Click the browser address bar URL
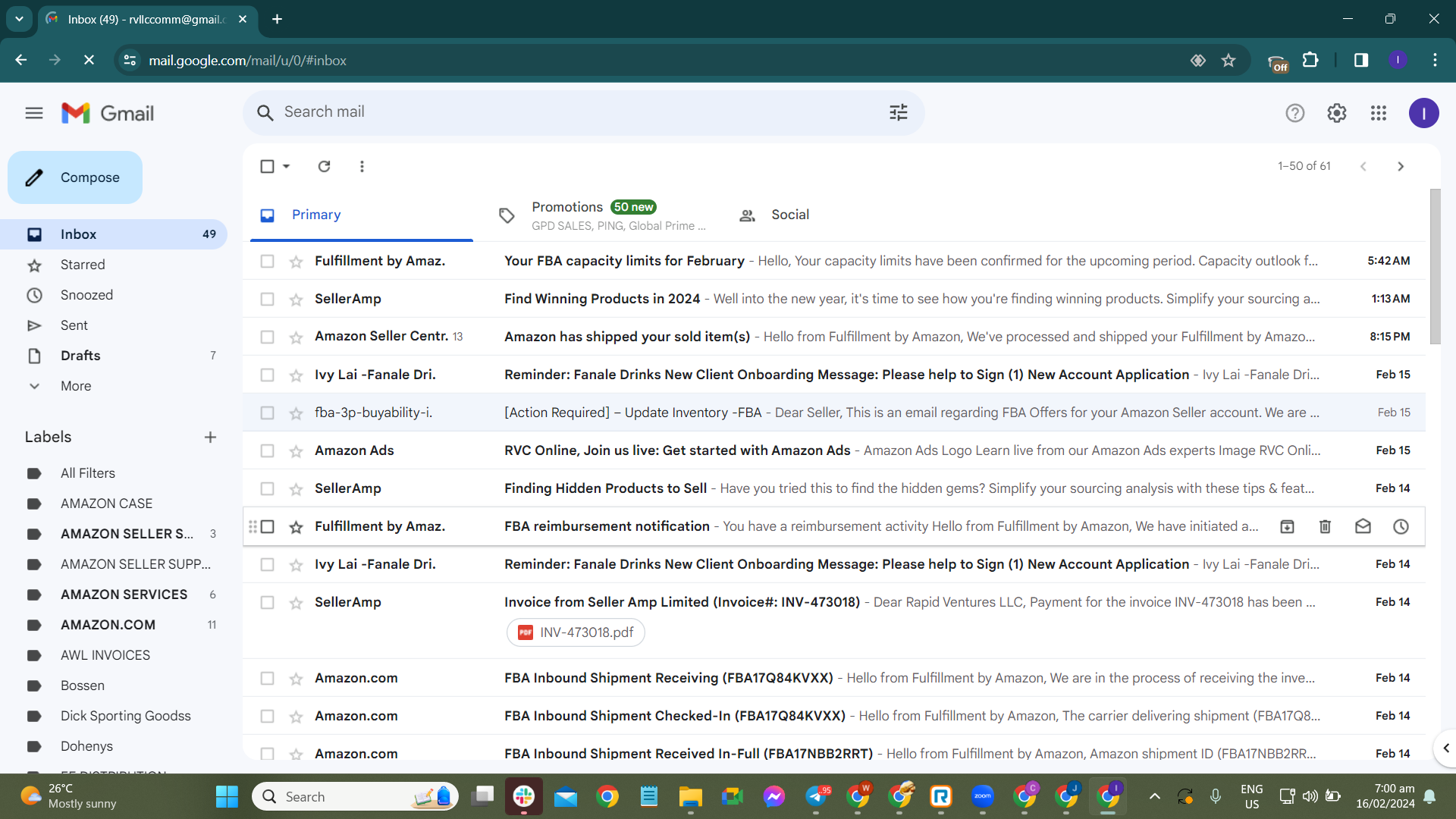 tap(247, 61)
